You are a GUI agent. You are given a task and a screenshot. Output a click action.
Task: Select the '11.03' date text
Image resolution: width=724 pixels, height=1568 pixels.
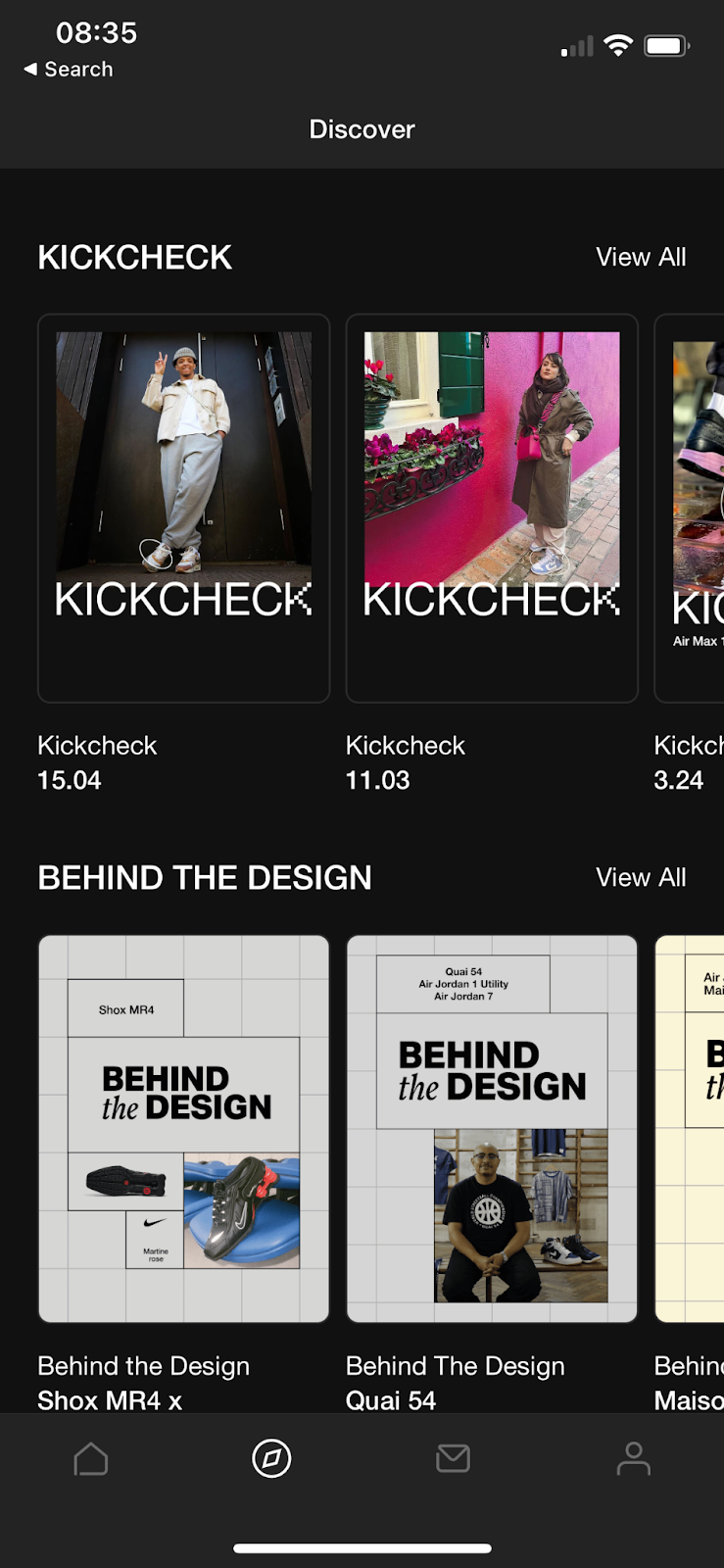pos(378,780)
